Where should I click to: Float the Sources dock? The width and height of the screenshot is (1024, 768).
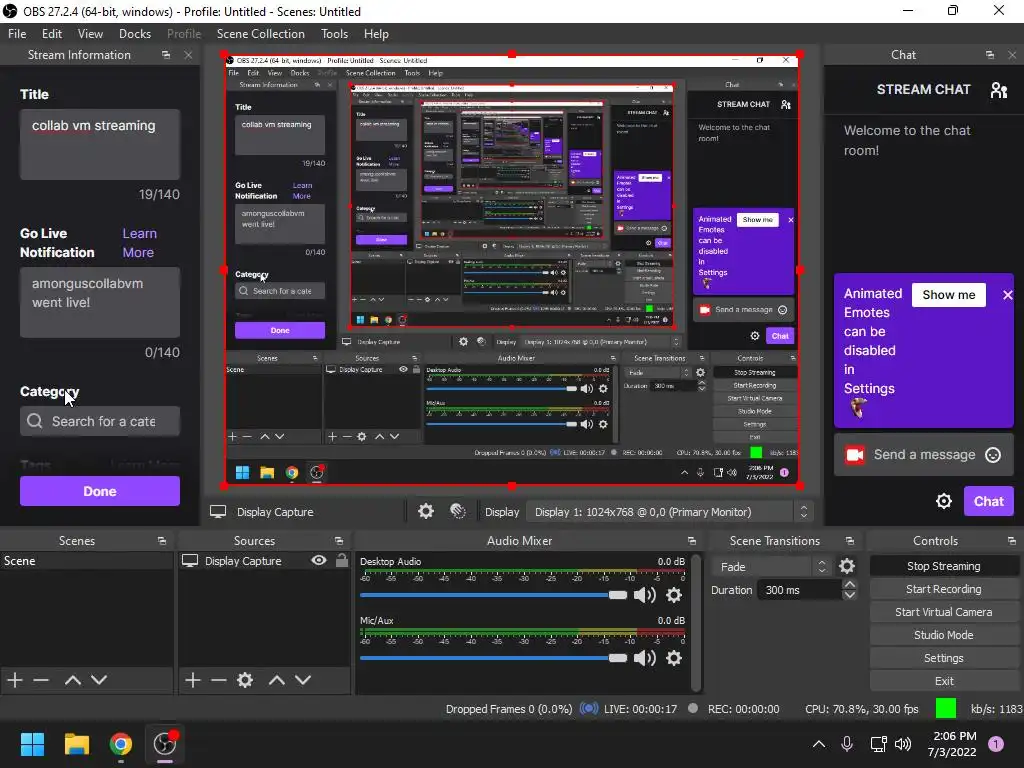pos(338,541)
